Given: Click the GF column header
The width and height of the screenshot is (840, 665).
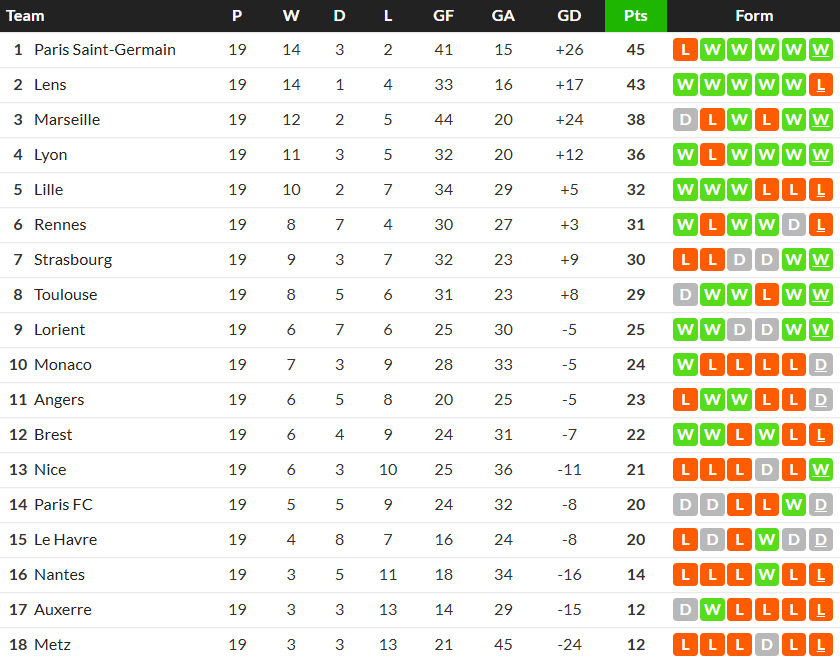Looking at the screenshot, I should (x=444, y=16).
